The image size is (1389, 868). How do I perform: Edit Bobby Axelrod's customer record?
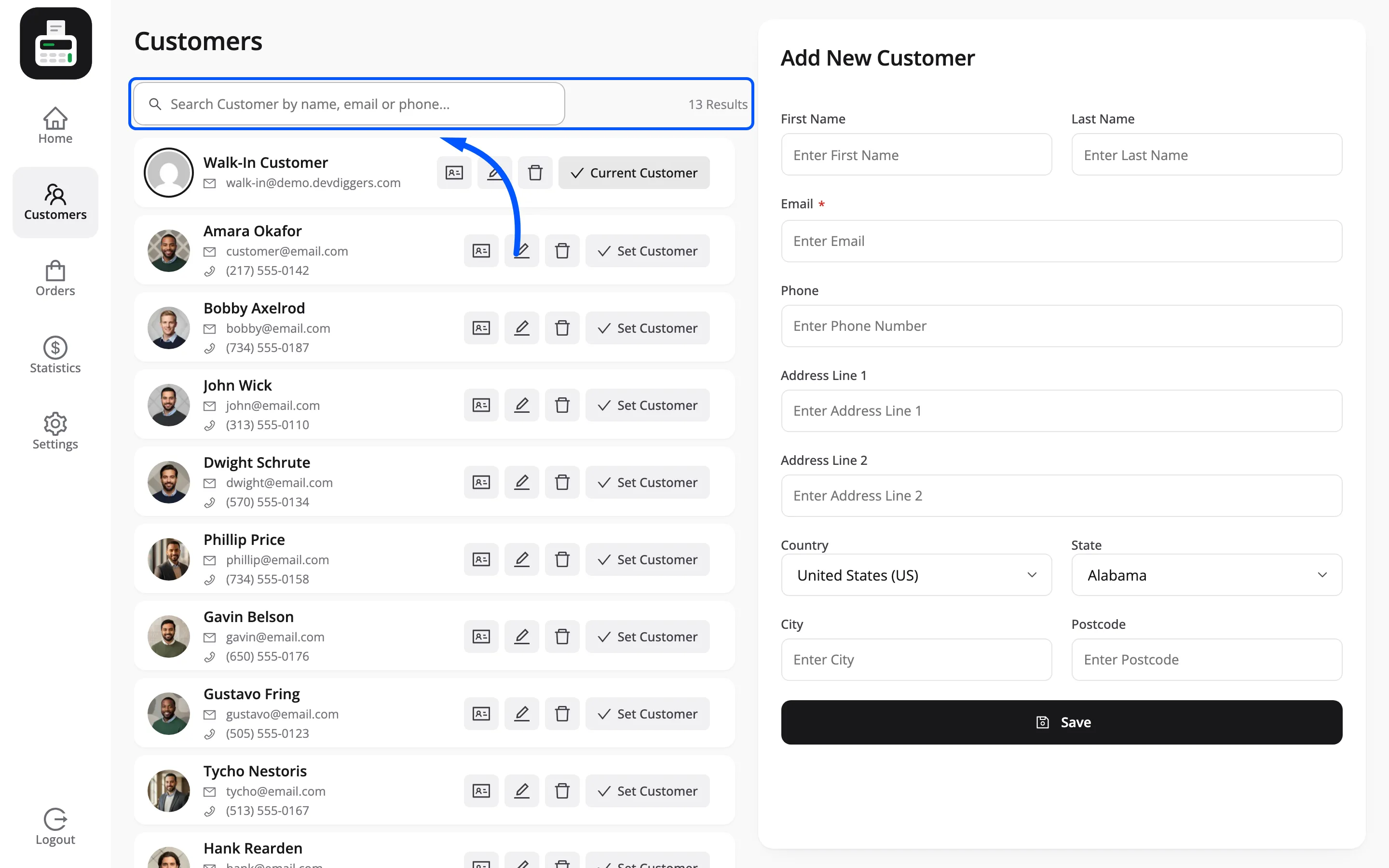tap(522, 328)
